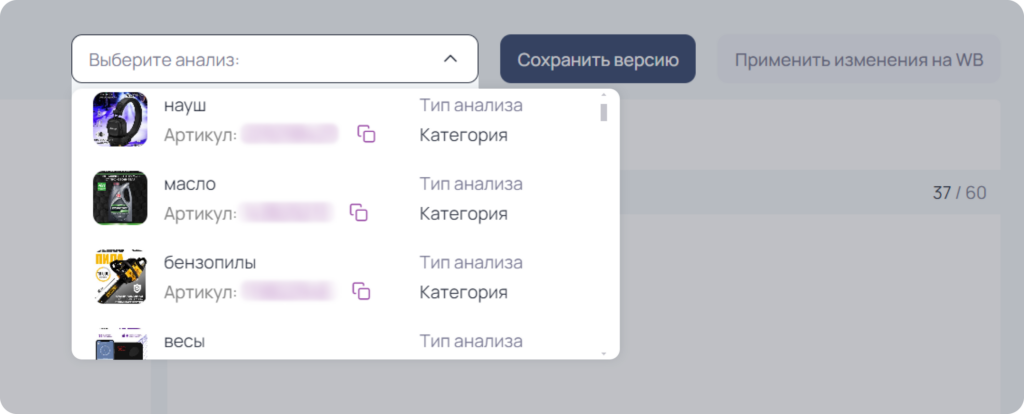Click the motor oil product thumbnail
The width and height of the screenshot is (1024, 414).
pyautogui.click(x=120, y=198)
